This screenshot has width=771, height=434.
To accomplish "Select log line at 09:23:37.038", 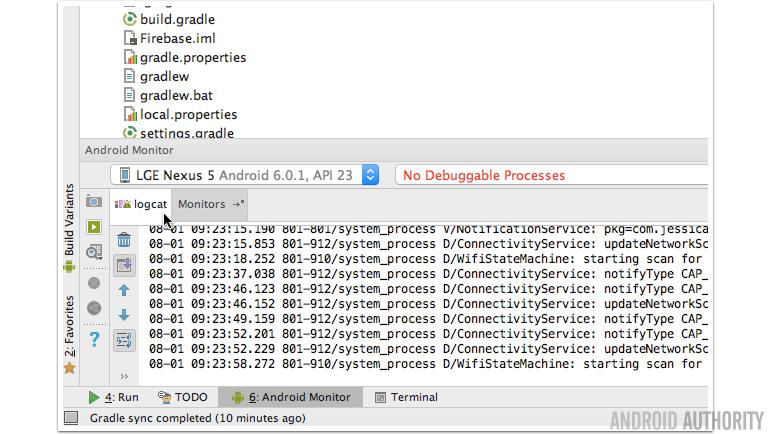I will click(428, 274).
